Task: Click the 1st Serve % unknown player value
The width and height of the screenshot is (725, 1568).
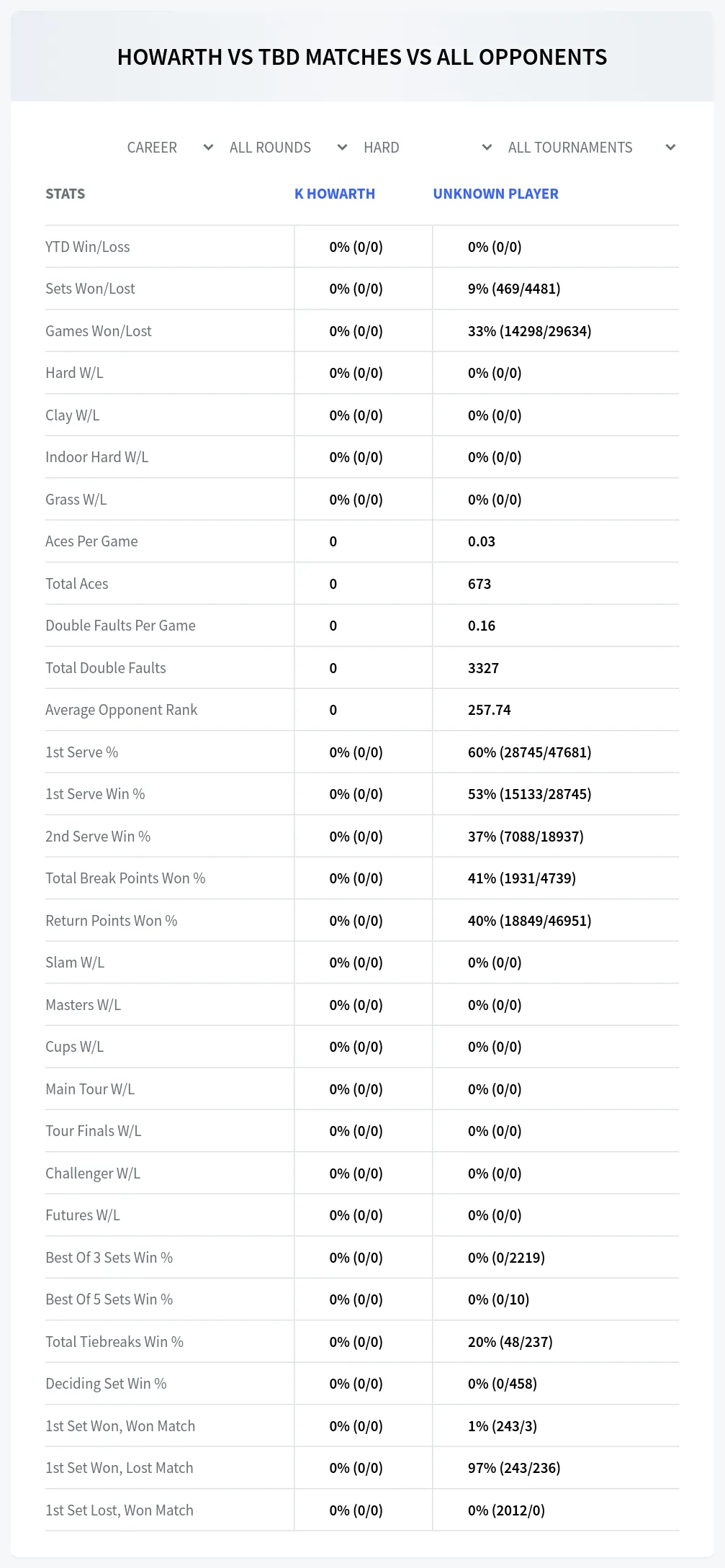Action: coord(529,752)
